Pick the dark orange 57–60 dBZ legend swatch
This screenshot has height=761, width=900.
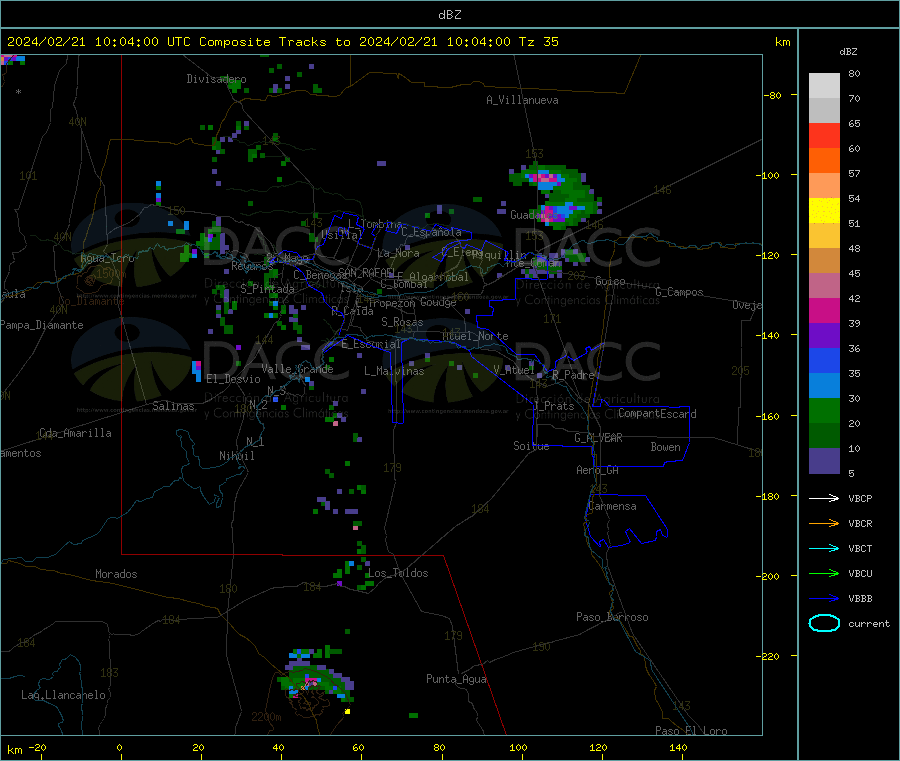click(824, 161)
